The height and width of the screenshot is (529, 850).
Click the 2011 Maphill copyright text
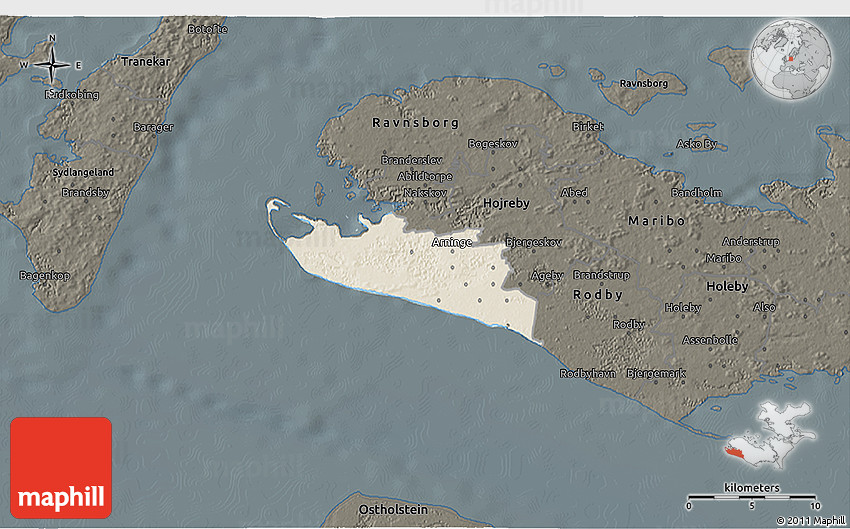(x=810, y=521)
